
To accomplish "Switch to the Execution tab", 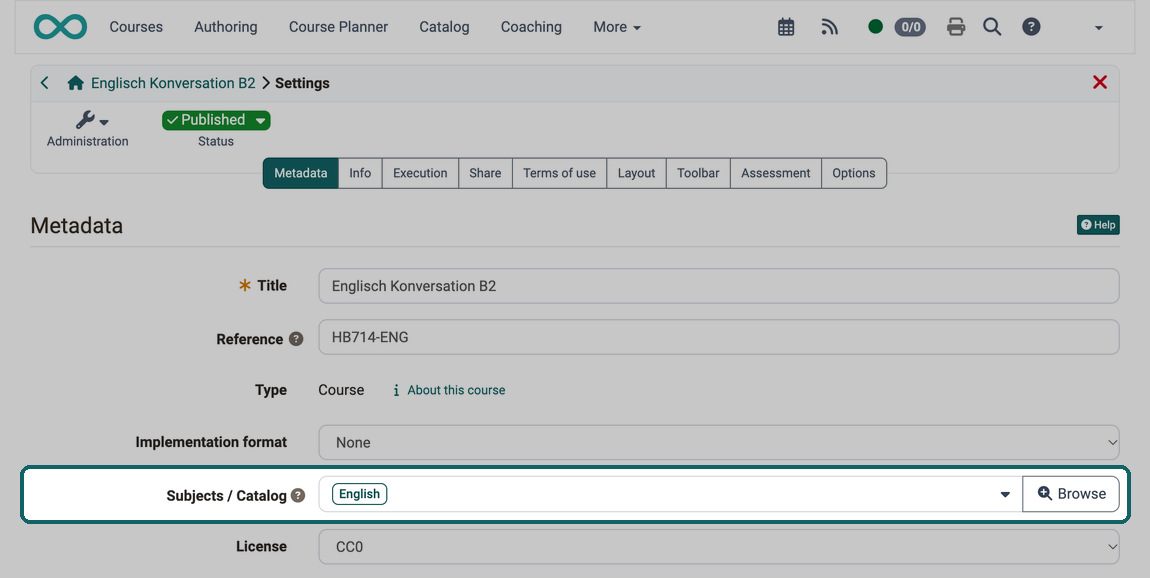I will (420, 173).
